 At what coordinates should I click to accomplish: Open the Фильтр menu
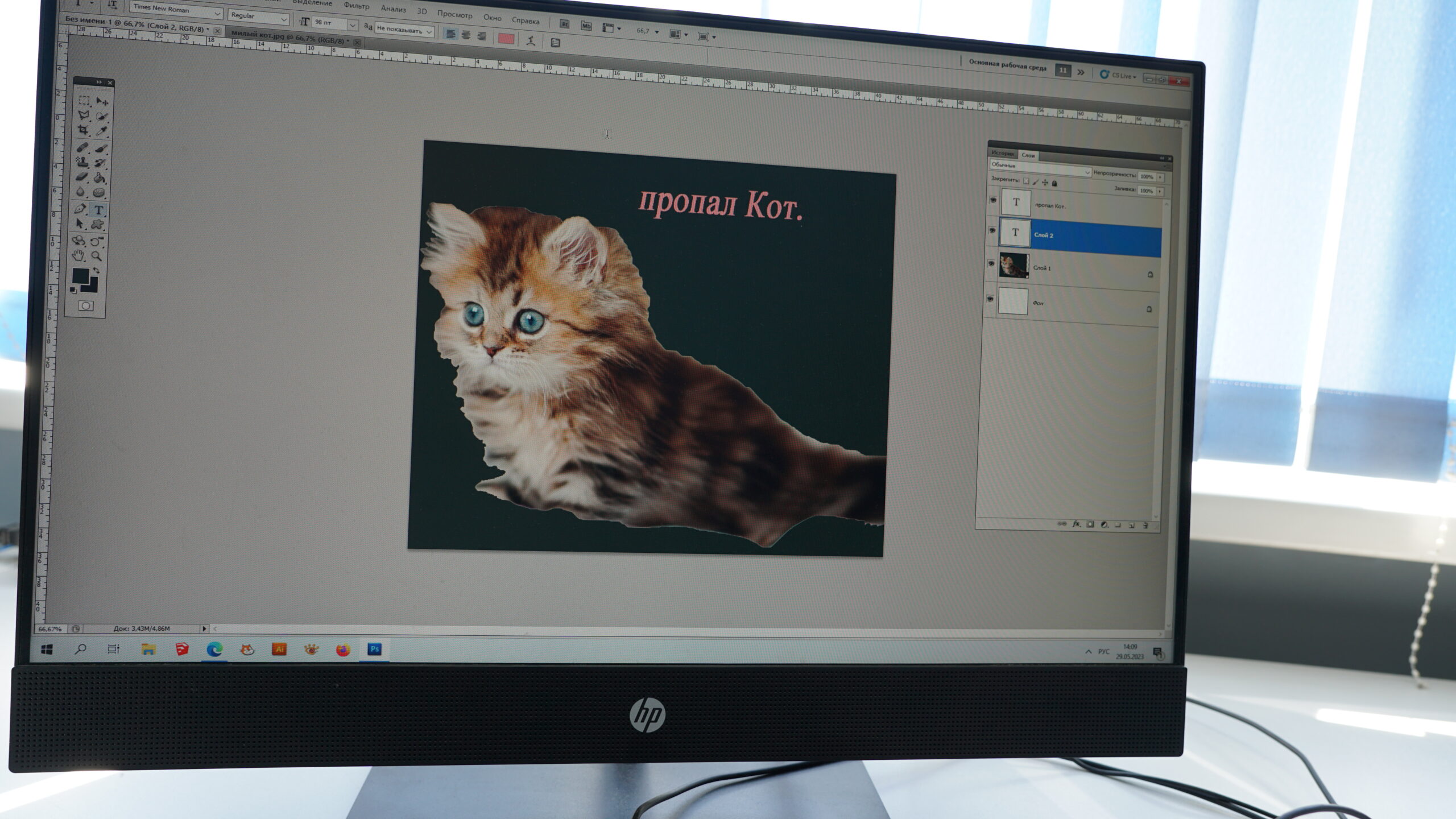356,6
